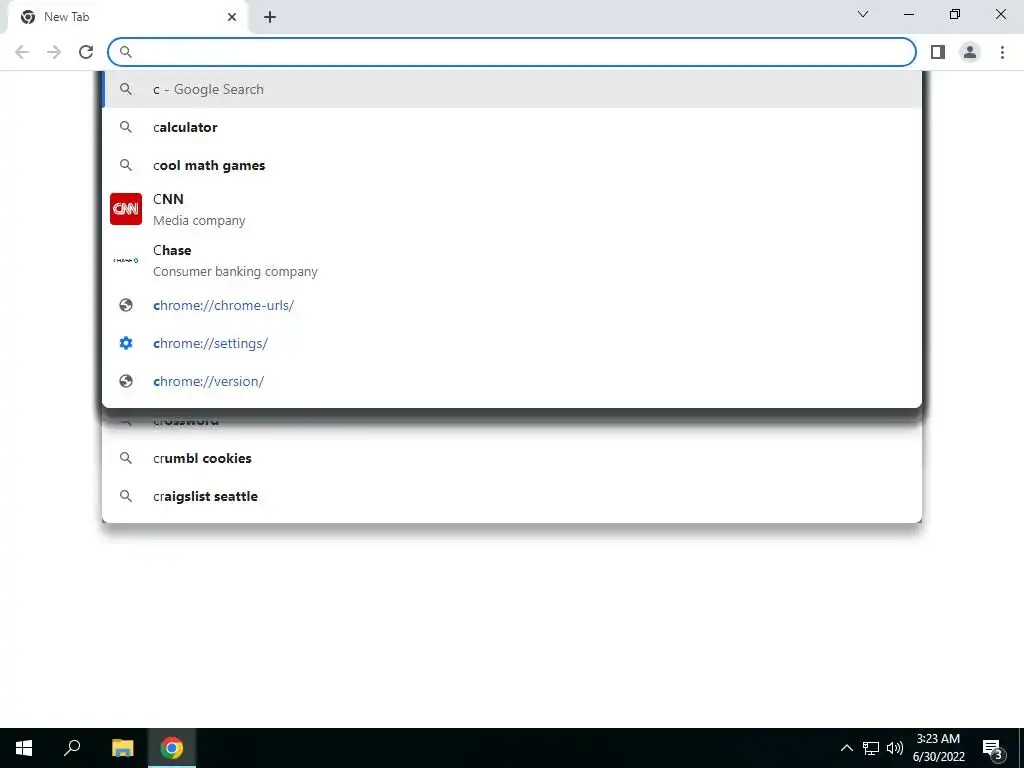Open the notification center icon
The image size is (1024, 768).
[x=993, y=748]
